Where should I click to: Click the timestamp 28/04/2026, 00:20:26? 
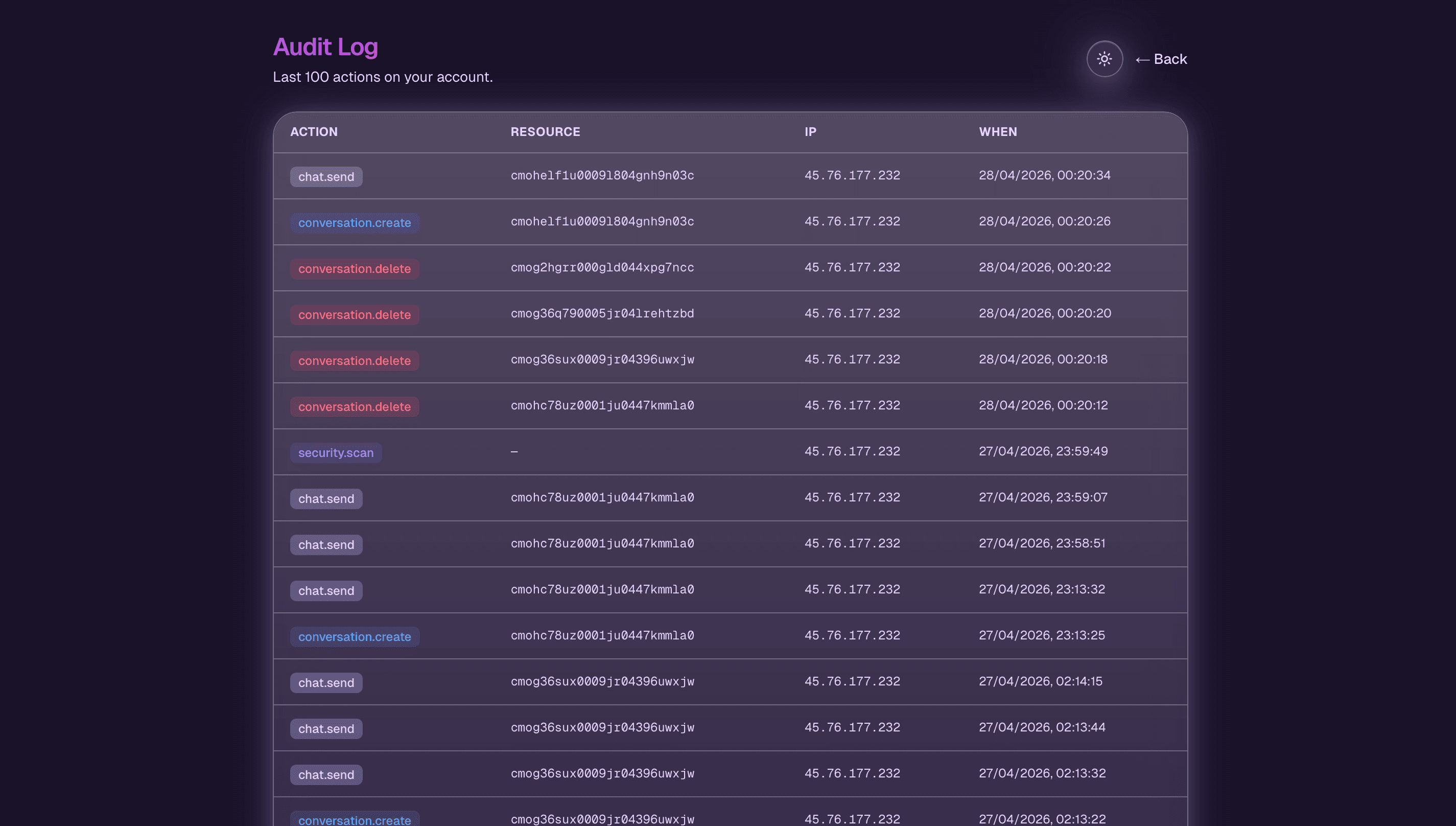pyautogui.click(x=1044, y=221)
